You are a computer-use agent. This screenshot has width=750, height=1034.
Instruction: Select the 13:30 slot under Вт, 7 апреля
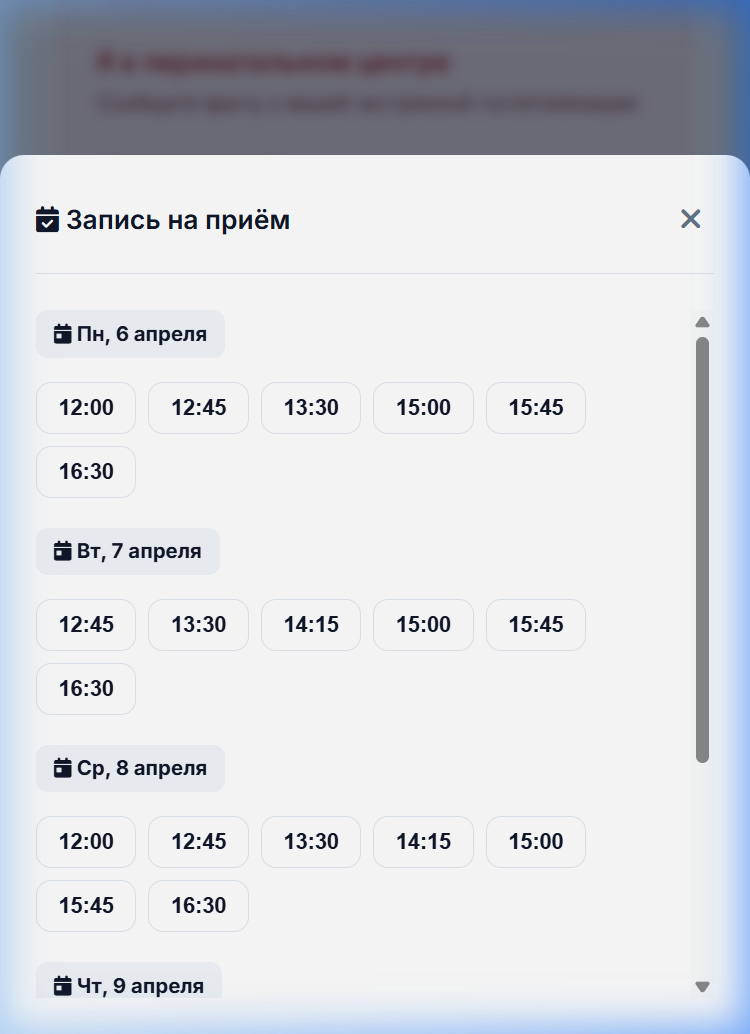(x=198, y=624)
